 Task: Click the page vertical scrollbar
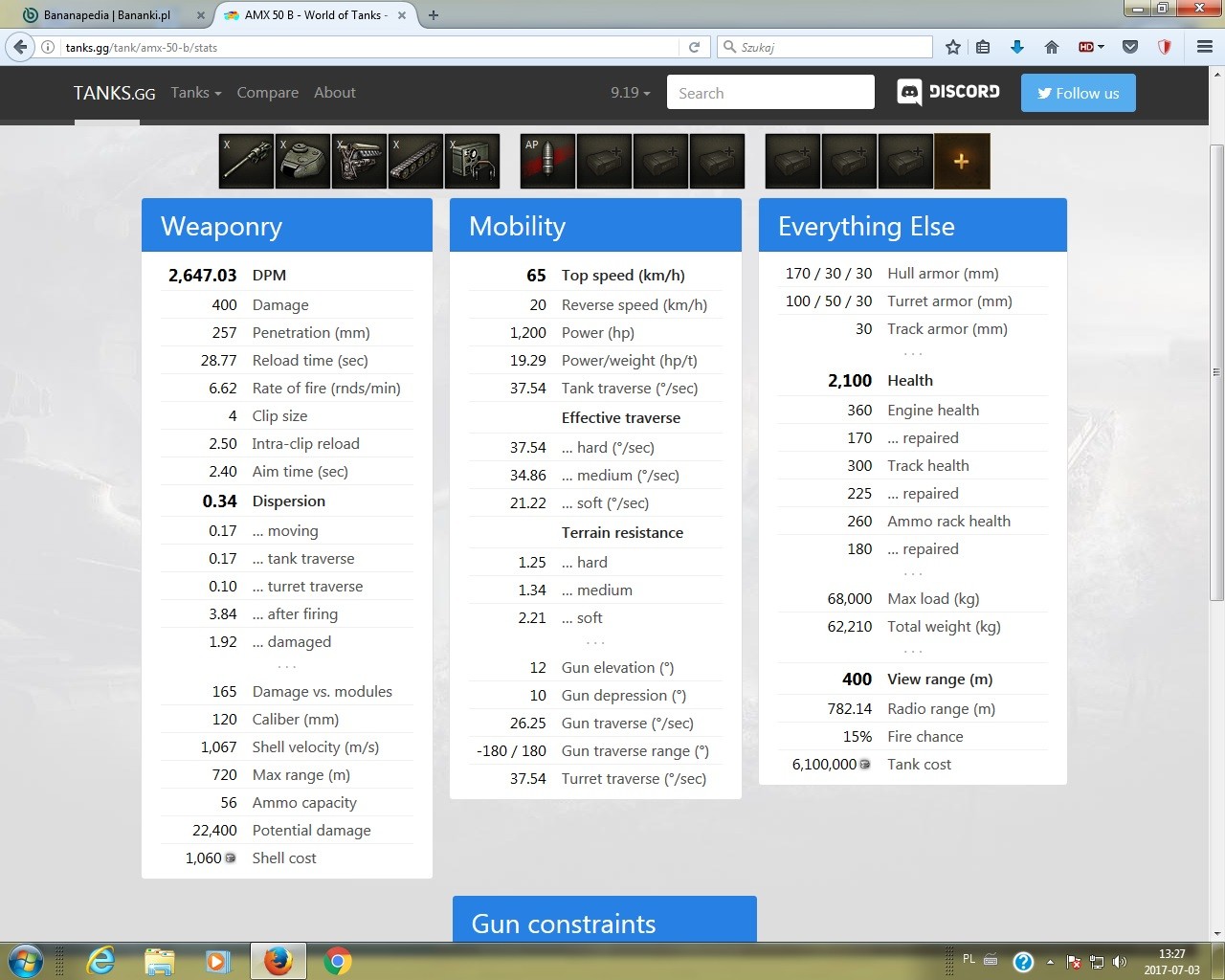[1216, 373]
